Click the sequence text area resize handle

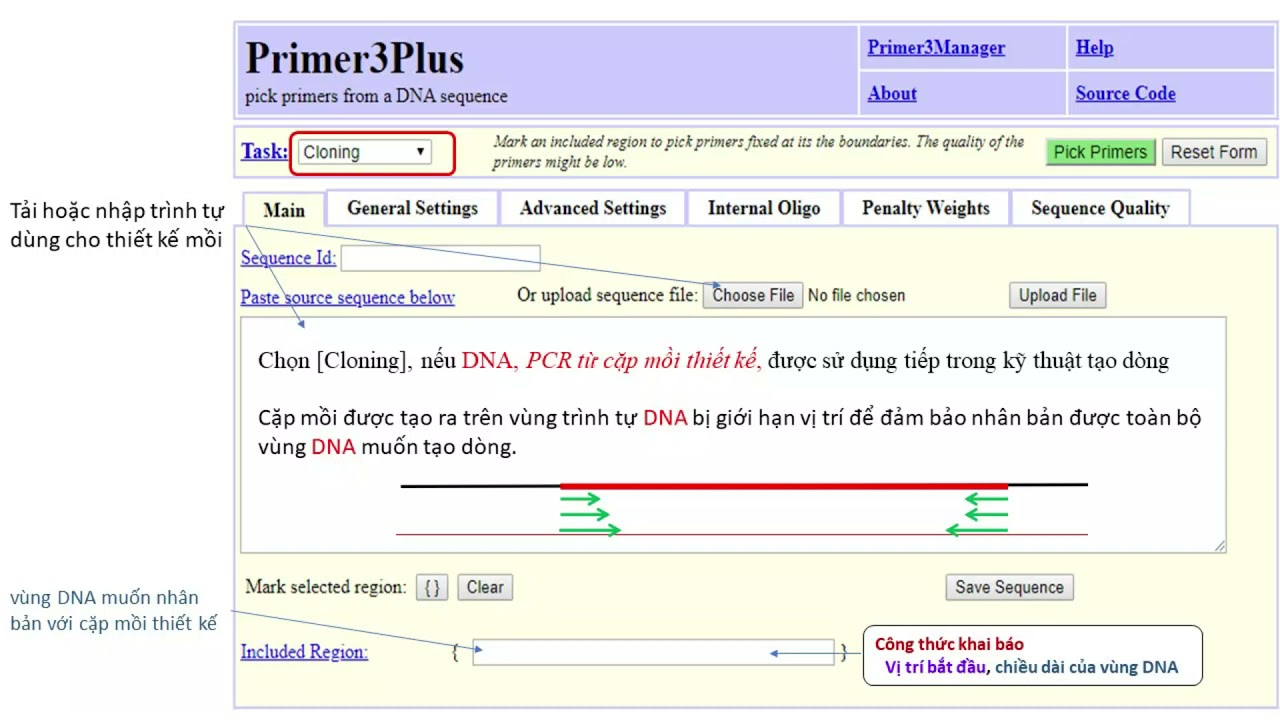(x=1219, y=546)
